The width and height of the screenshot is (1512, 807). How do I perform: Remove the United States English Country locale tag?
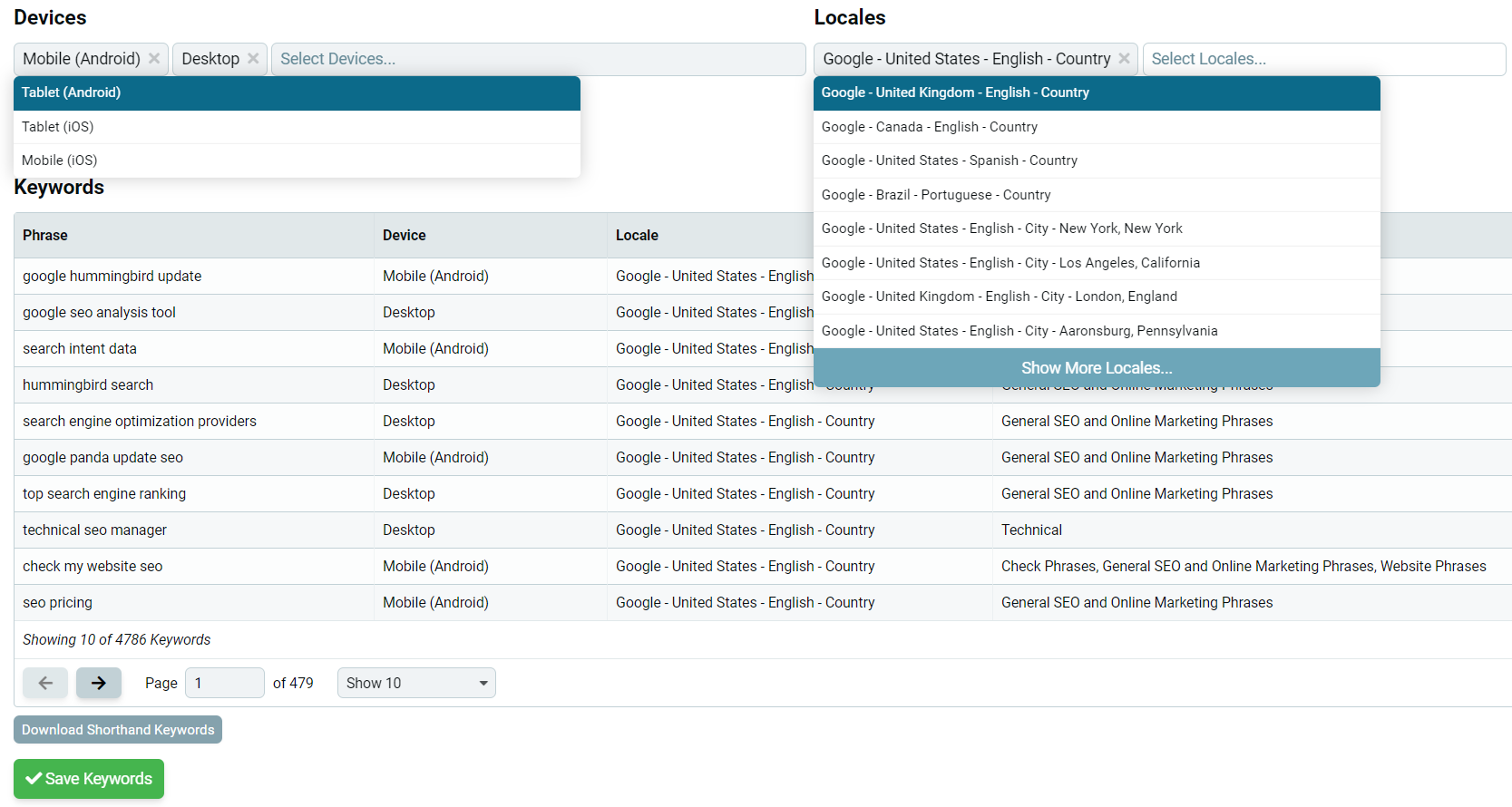click(1125, 59)
